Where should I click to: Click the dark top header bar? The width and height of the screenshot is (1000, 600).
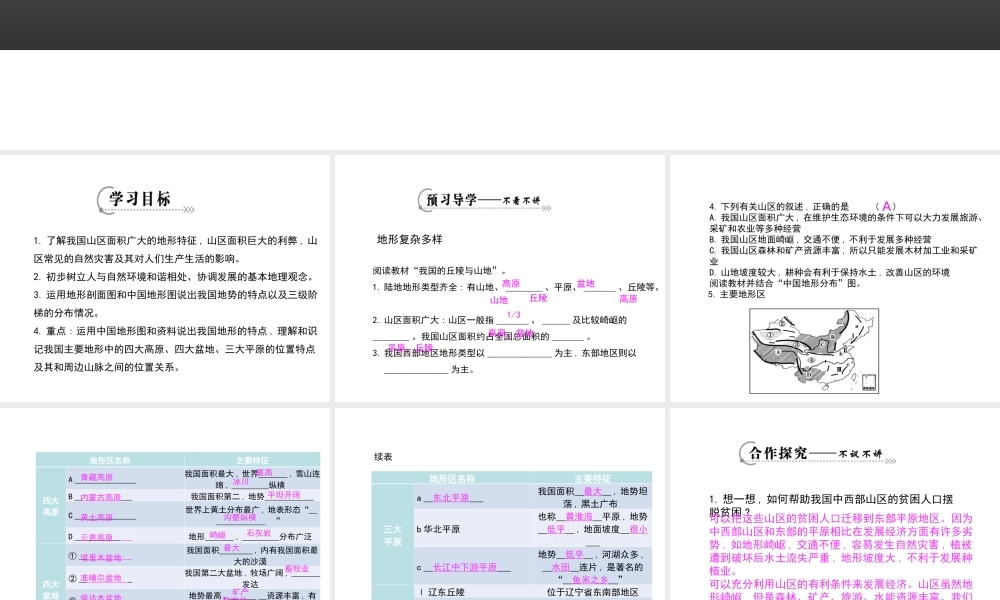500,24
